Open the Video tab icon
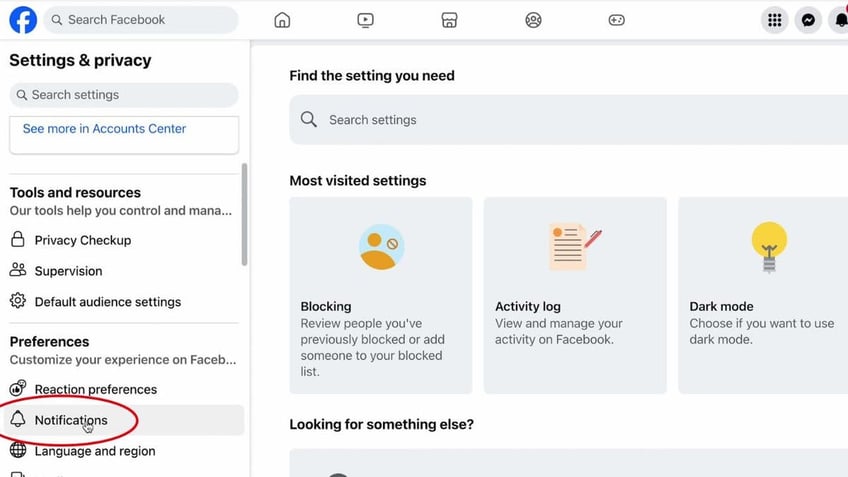This screenshot has width=848, height=477. (366, 20)
